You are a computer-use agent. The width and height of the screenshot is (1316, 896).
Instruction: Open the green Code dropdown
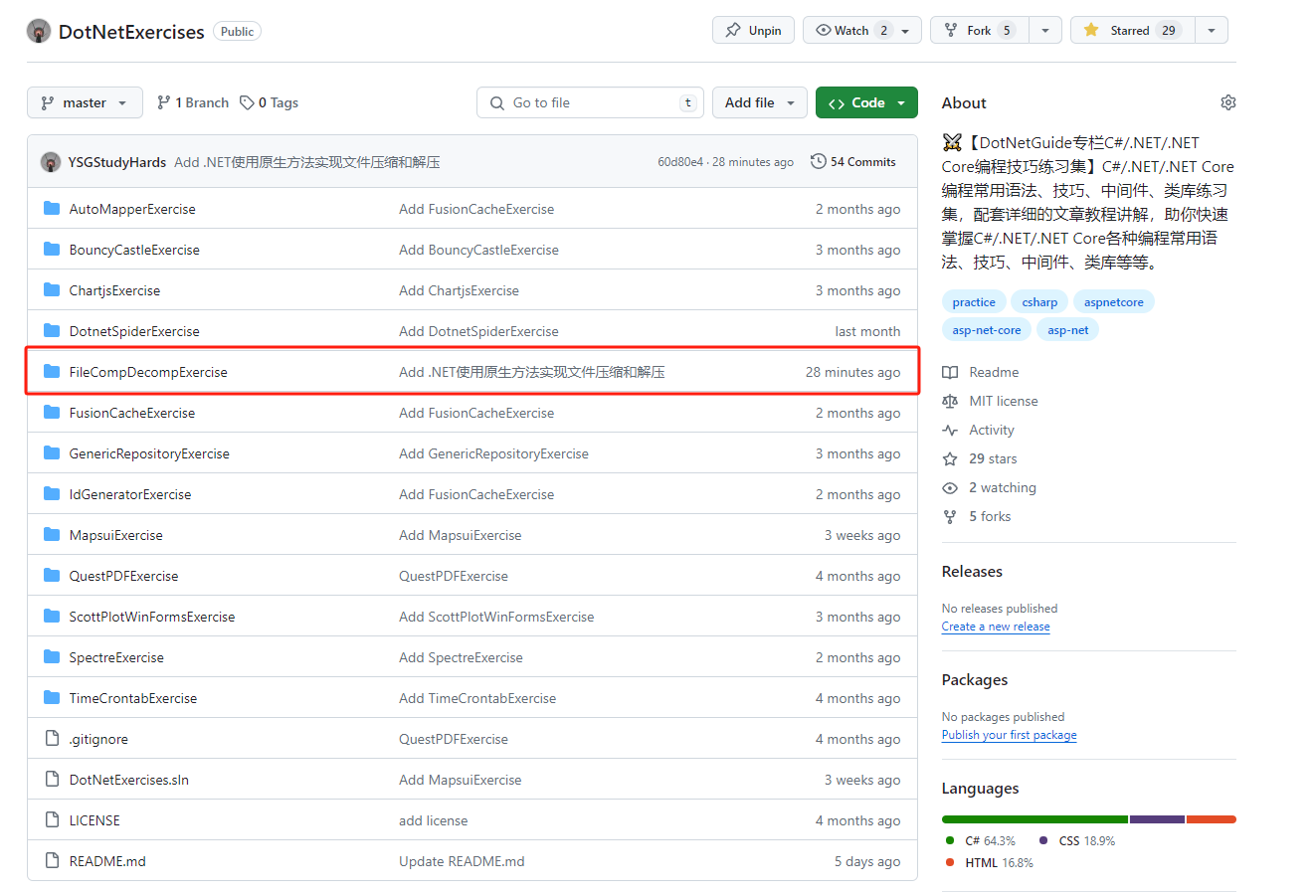pos(865,102)
